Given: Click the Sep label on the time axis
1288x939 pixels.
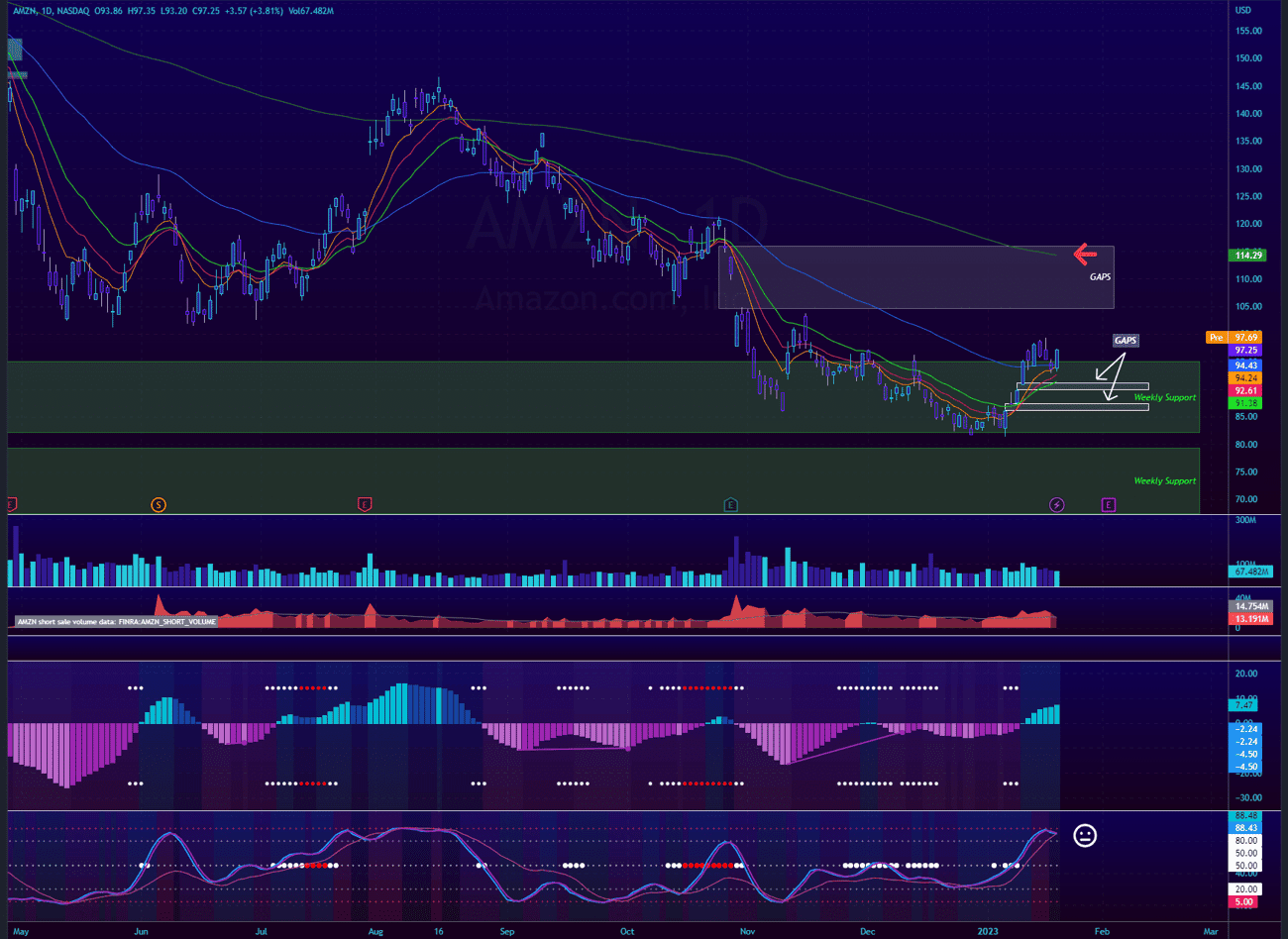Looking at the screenshot, I should 507,932.
